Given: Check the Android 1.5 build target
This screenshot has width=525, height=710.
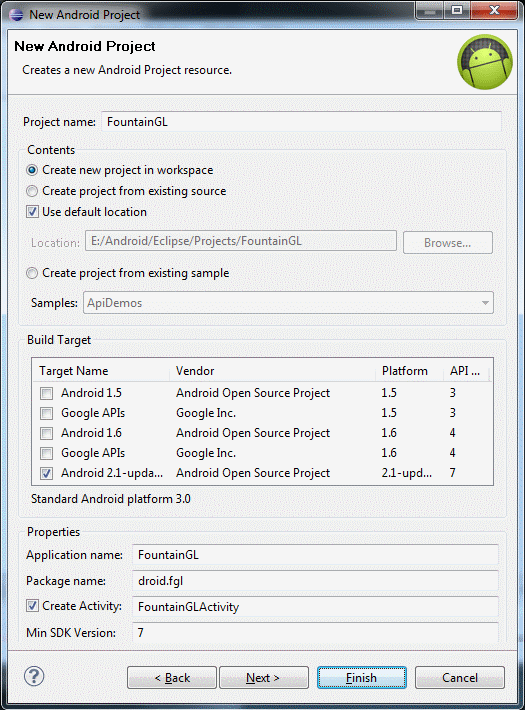Looking at the screenshot, I should (x=46, y=393).
